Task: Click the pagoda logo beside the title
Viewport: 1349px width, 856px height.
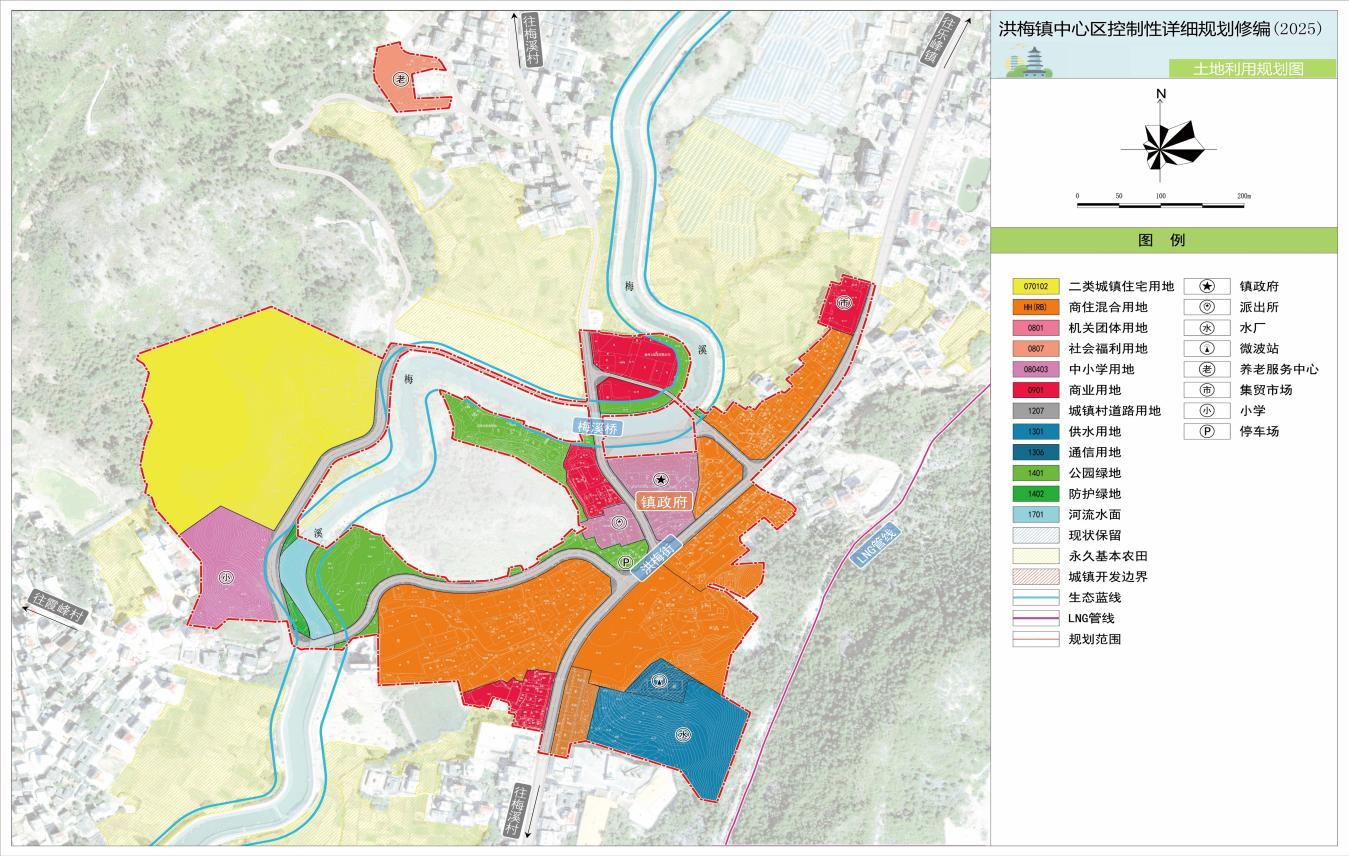Action: [1031, 62]
